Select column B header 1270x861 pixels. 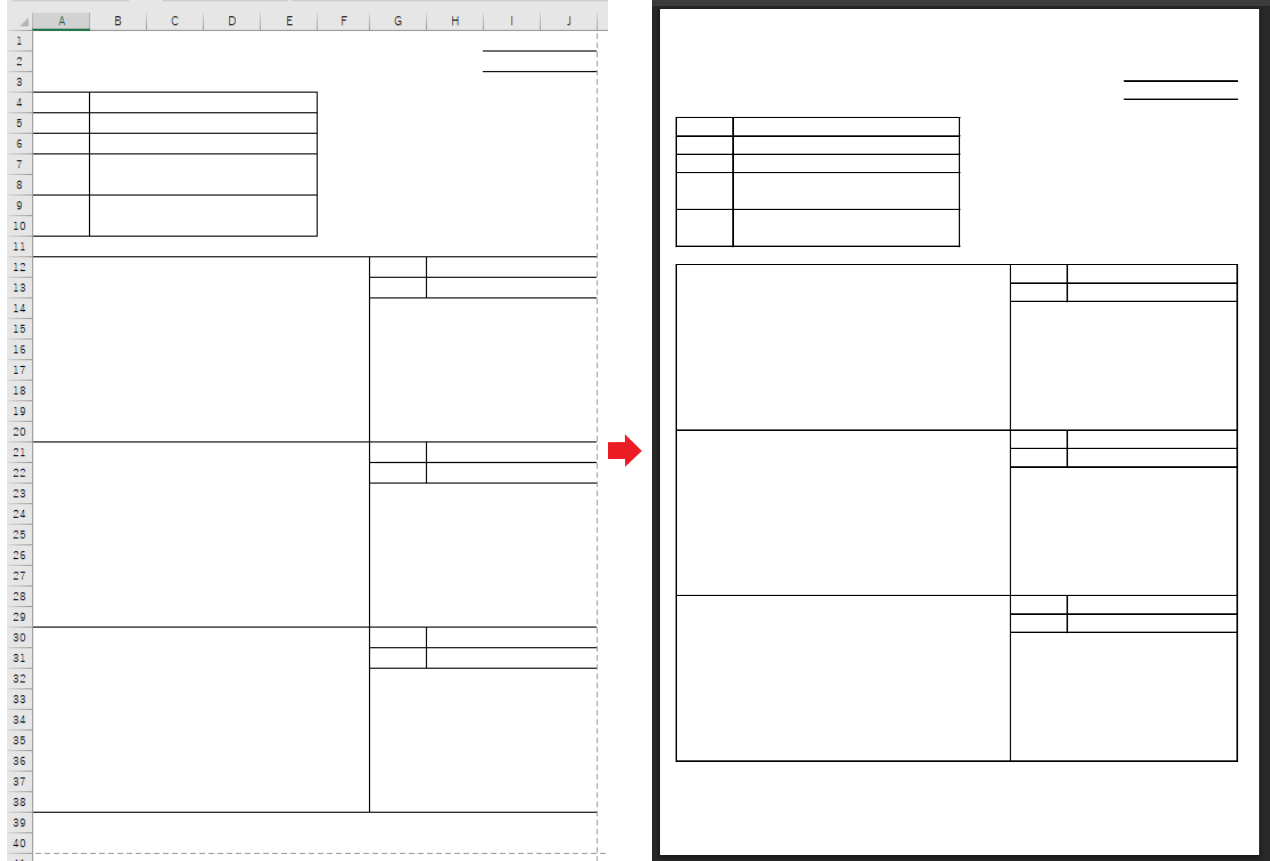118,21
